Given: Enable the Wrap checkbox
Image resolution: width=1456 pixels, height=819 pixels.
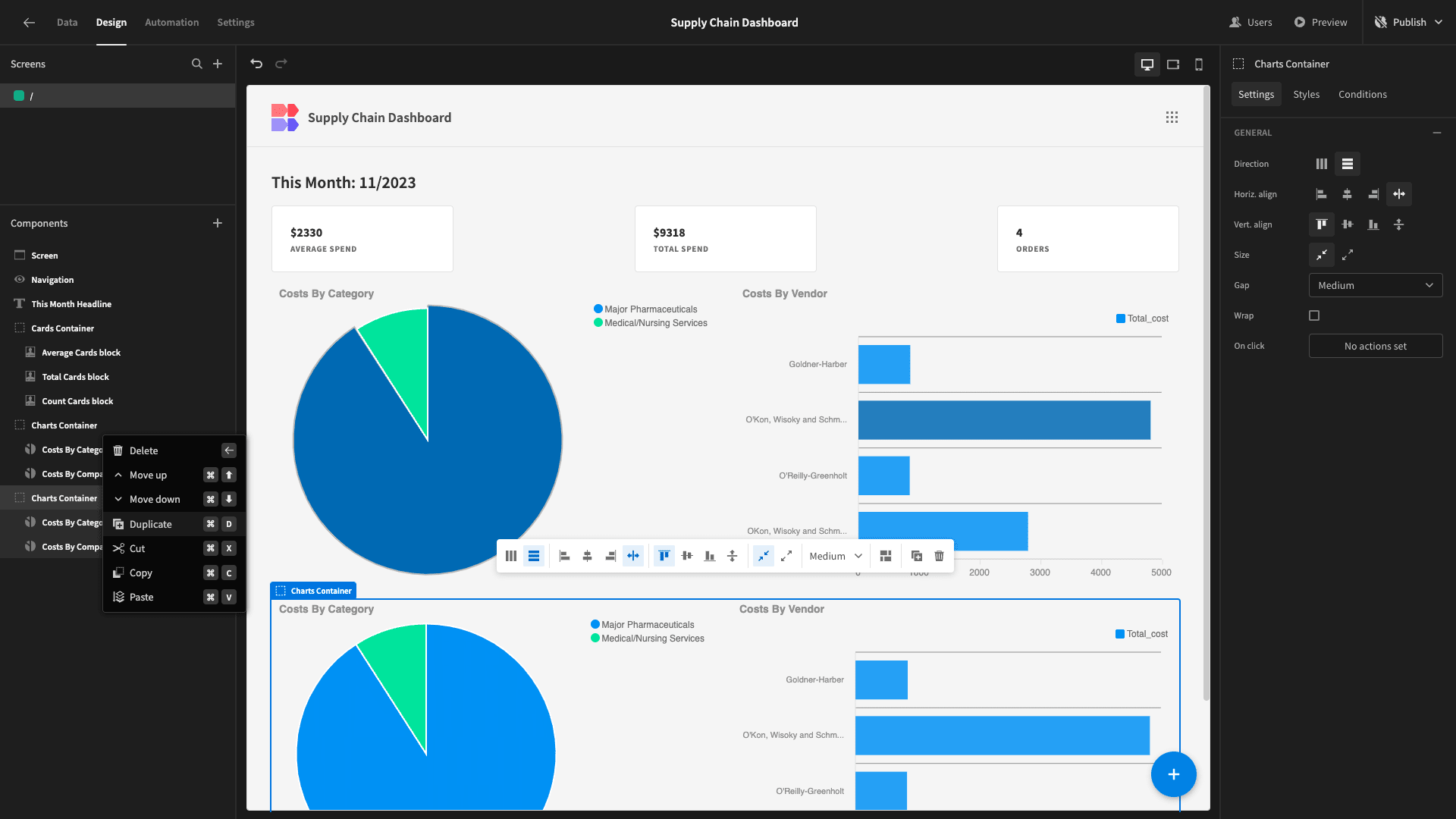Looking at the screenshot, I should tap(1314, 315).
